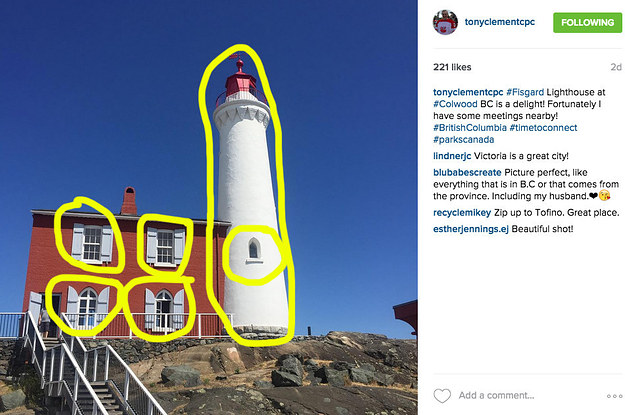Open tonyclementcpc profile from header username

[500, 22]
